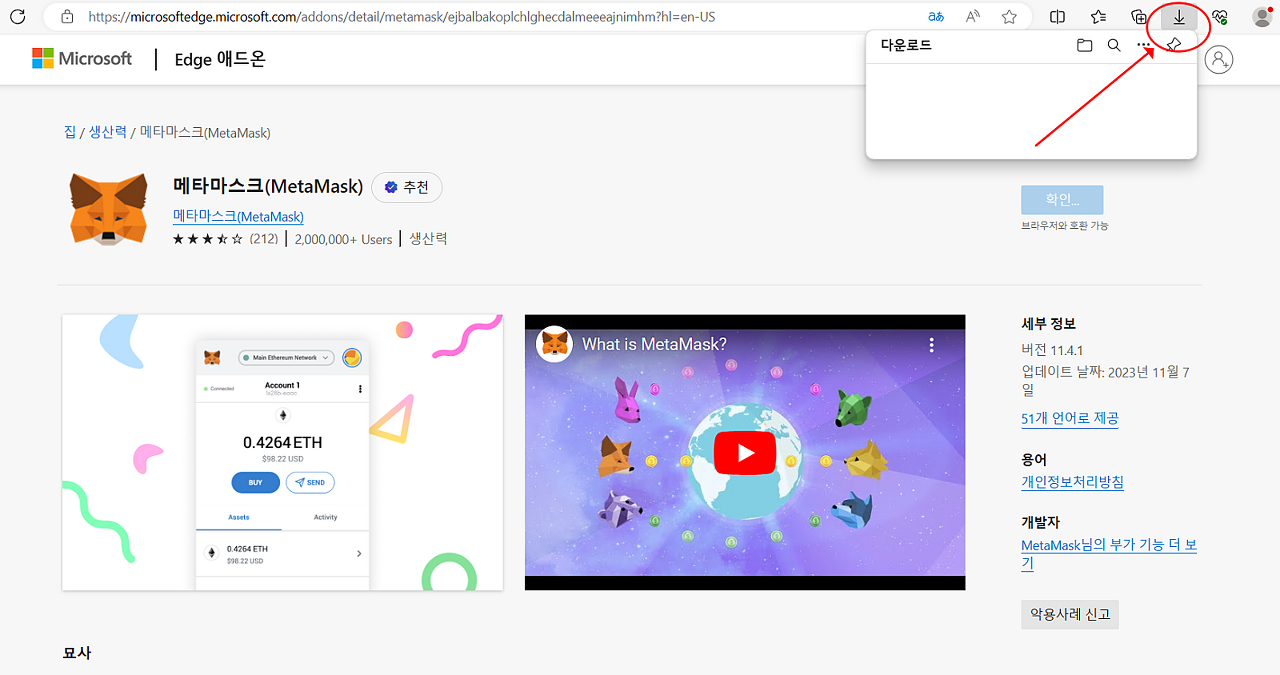Screen dimensions: 1280x675
Task: Open split screen view icon
Action: 1058,17
